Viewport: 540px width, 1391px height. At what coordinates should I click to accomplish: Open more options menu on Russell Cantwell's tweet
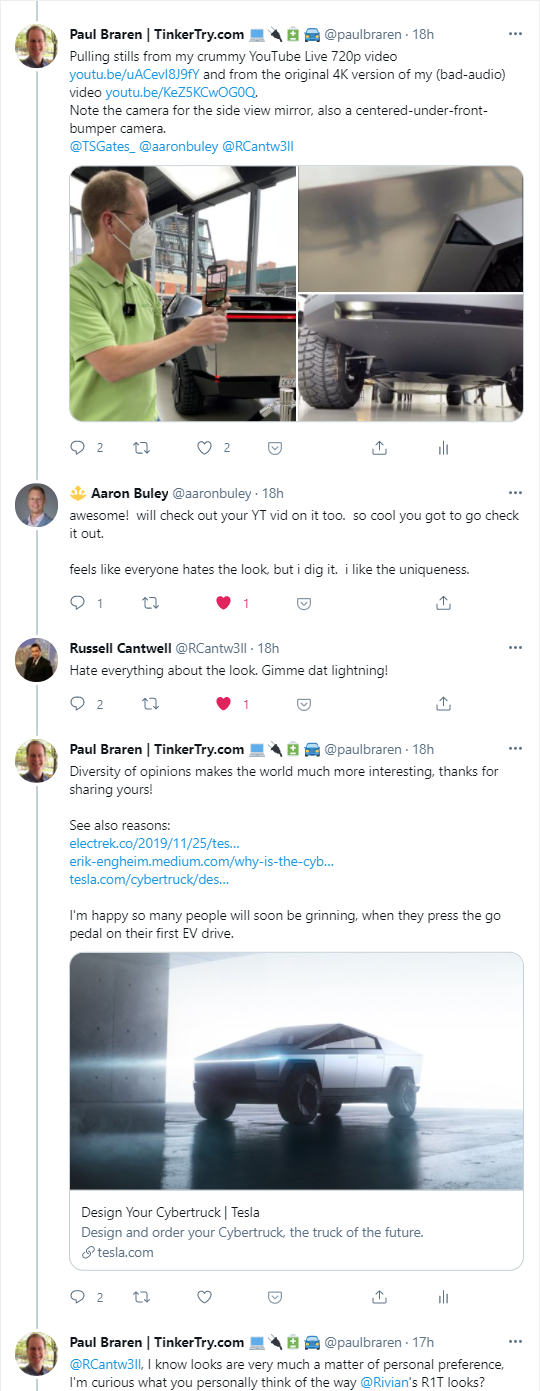pyautogui.click(x=515, y=647)
